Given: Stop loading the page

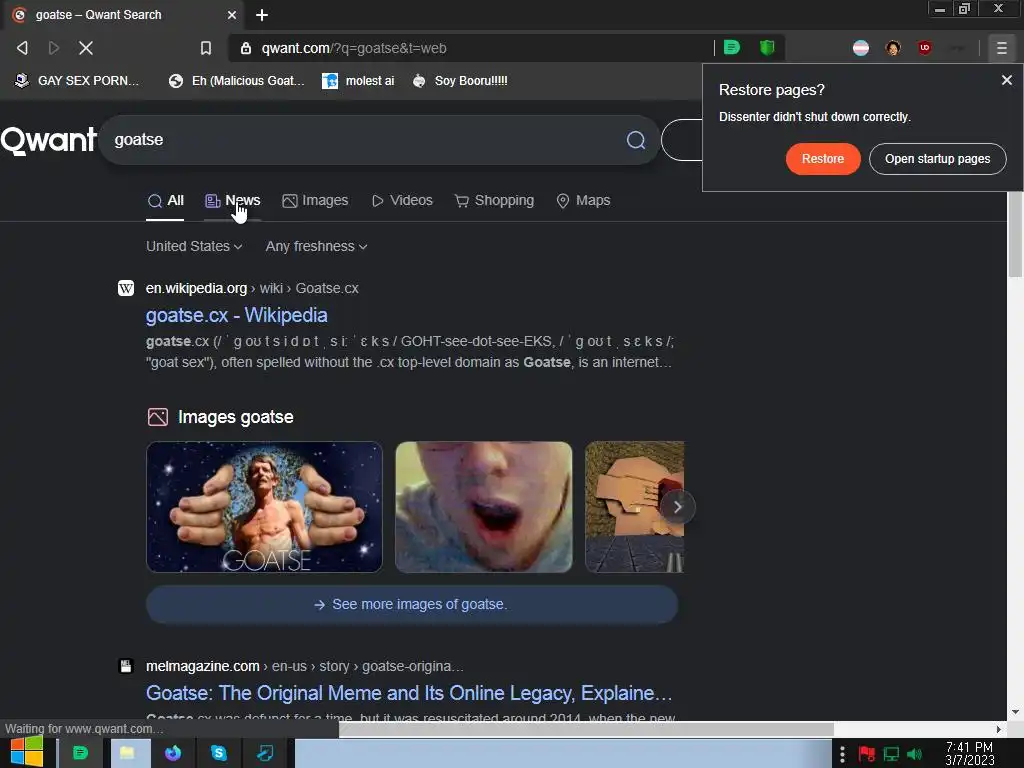Looking at the screenshot, I should (86, 48).
